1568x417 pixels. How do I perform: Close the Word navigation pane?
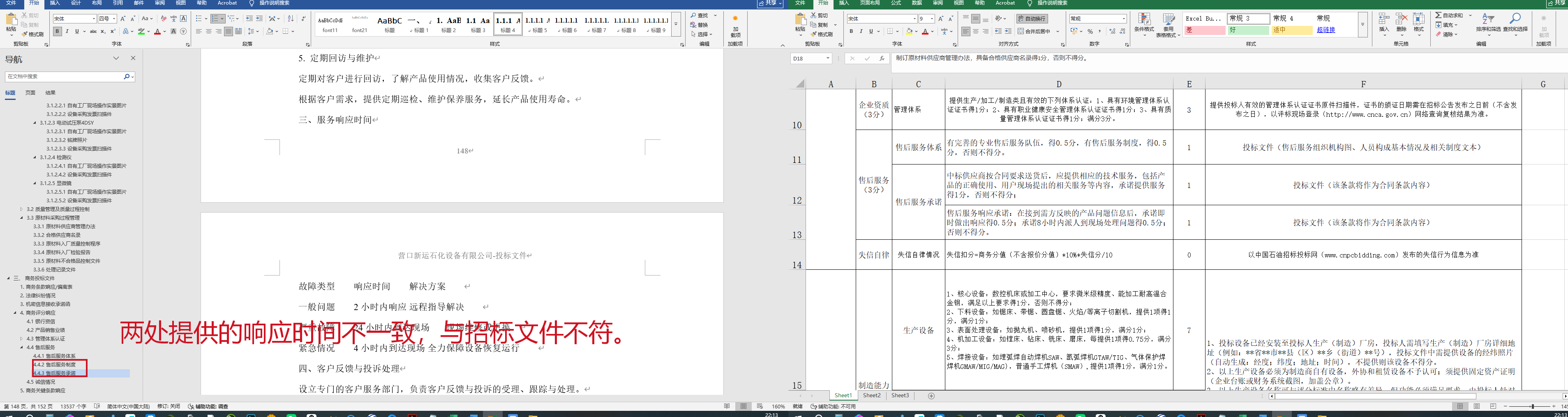pos(133,58)
